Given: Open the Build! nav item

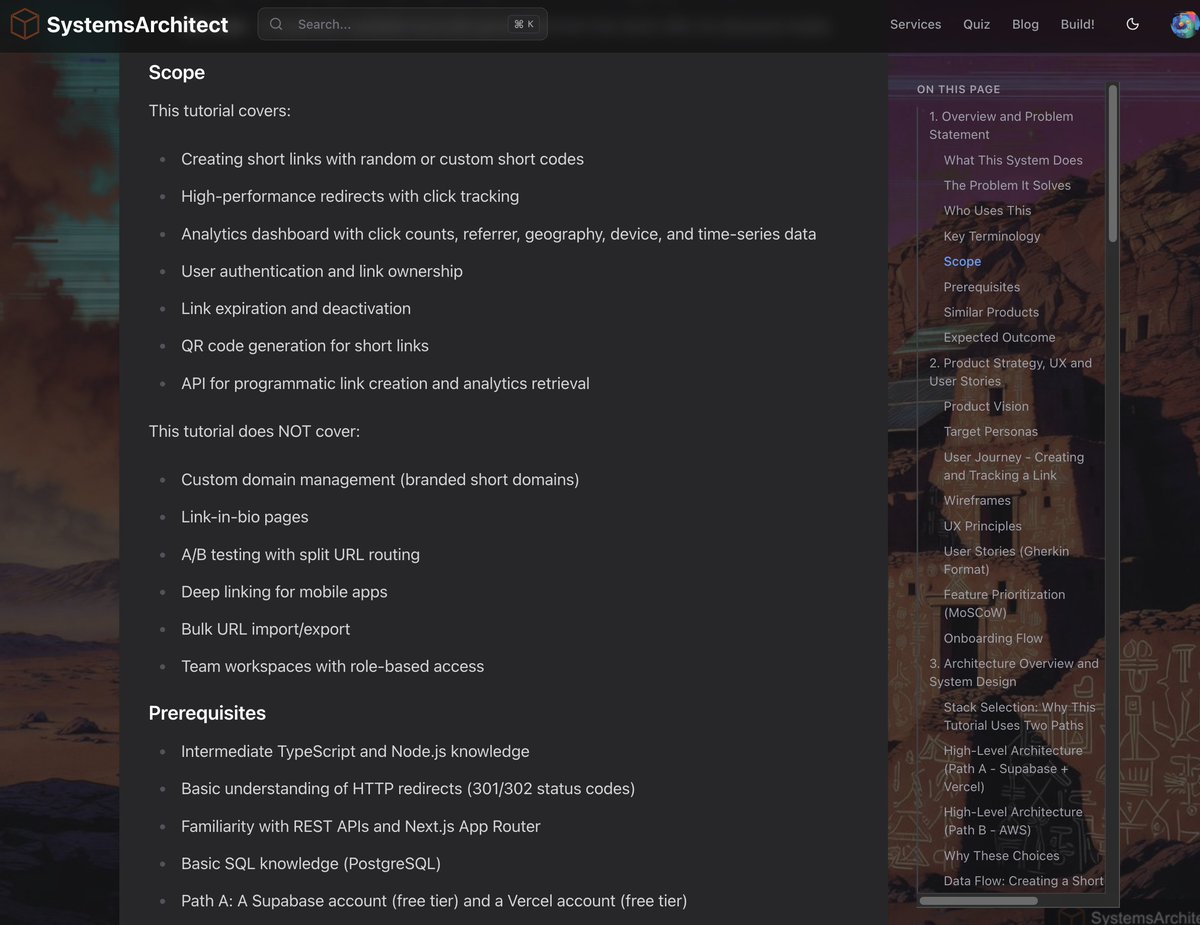Looking at the screenshot, I should coord(1077,24).
